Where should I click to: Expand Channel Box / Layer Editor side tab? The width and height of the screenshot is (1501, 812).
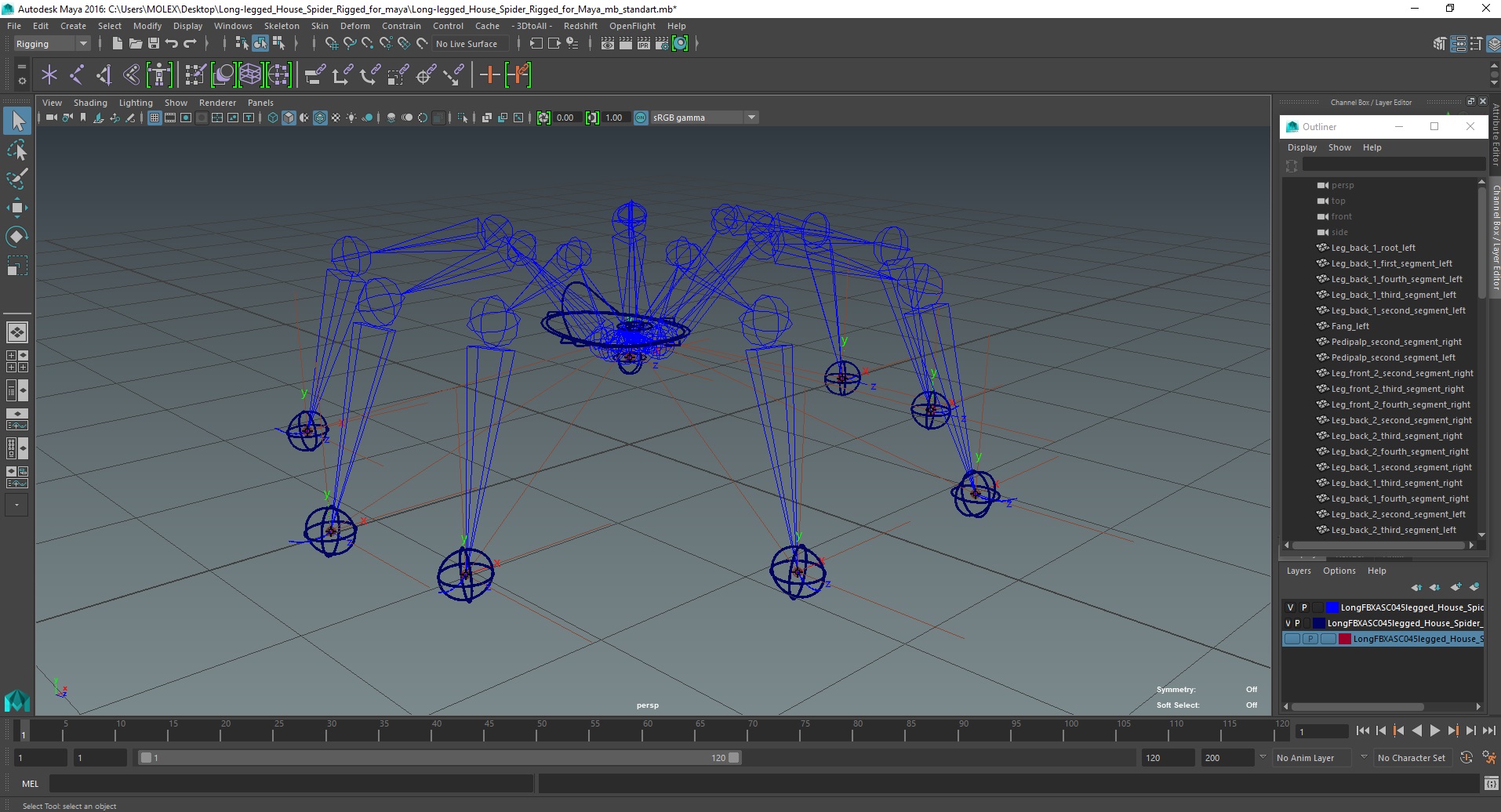pyautogui.click(x=1496, y=237)
